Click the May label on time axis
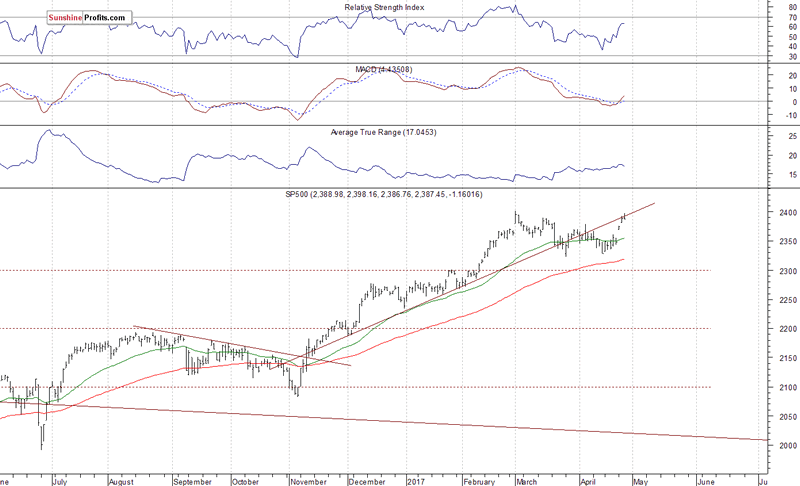 [639, 480]
